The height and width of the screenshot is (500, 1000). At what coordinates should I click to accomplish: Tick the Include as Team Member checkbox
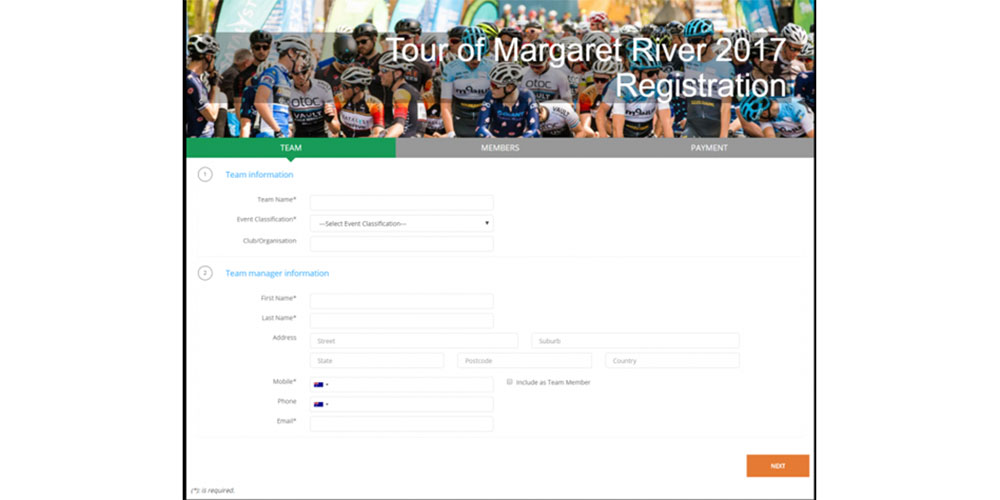click(x=510, y=382)
